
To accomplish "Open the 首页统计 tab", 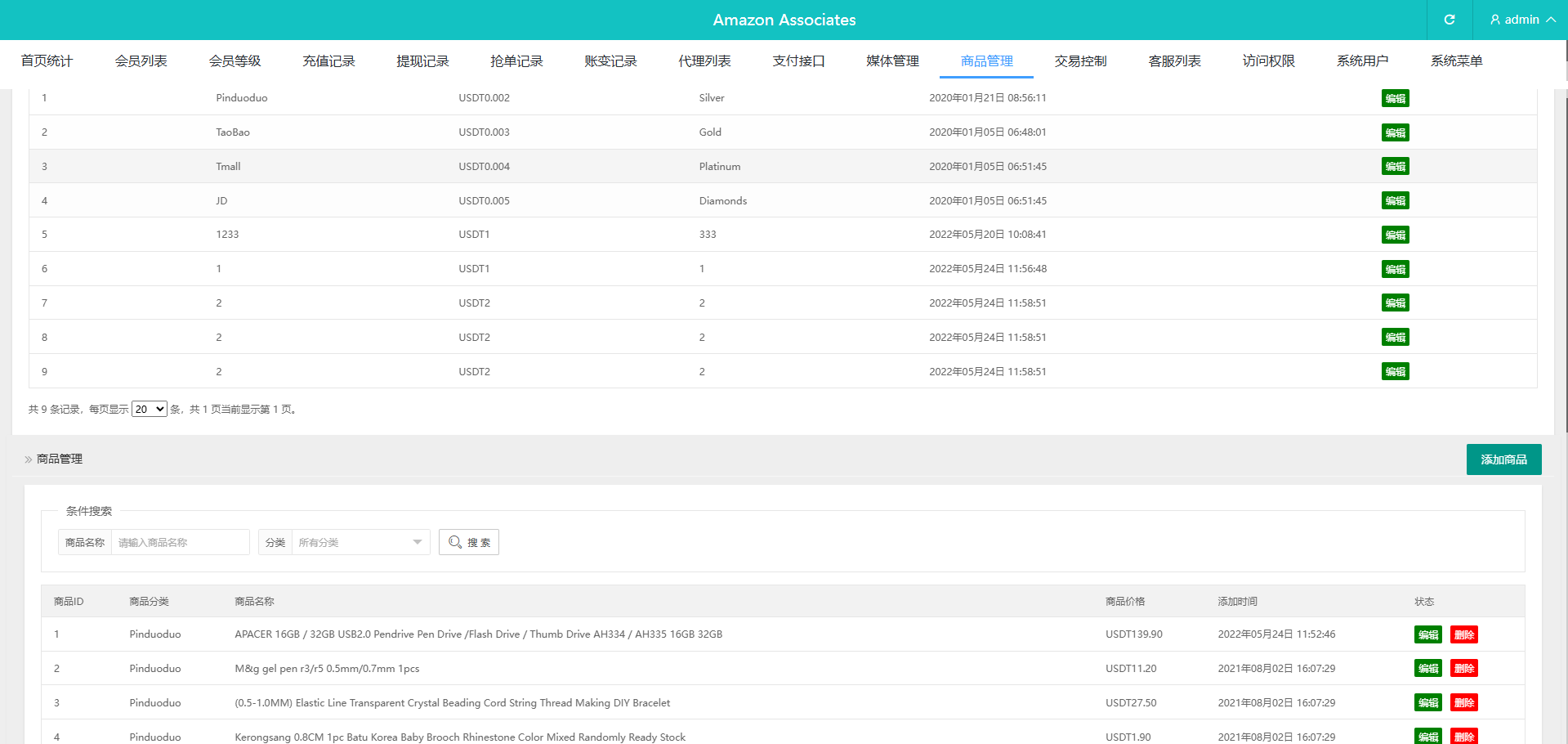I will [x=47, y=61].
